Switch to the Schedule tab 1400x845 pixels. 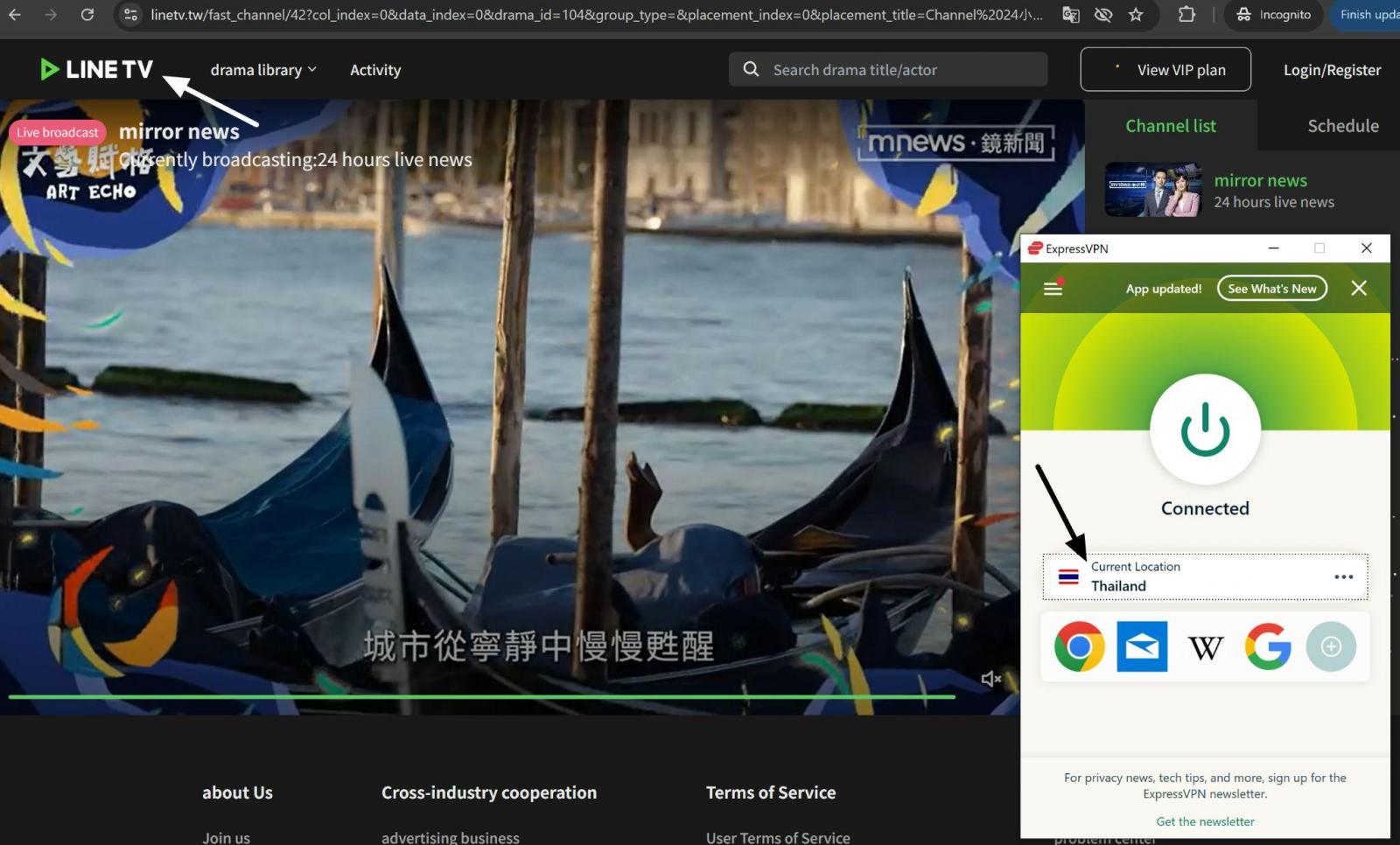tap(1342, 126)
